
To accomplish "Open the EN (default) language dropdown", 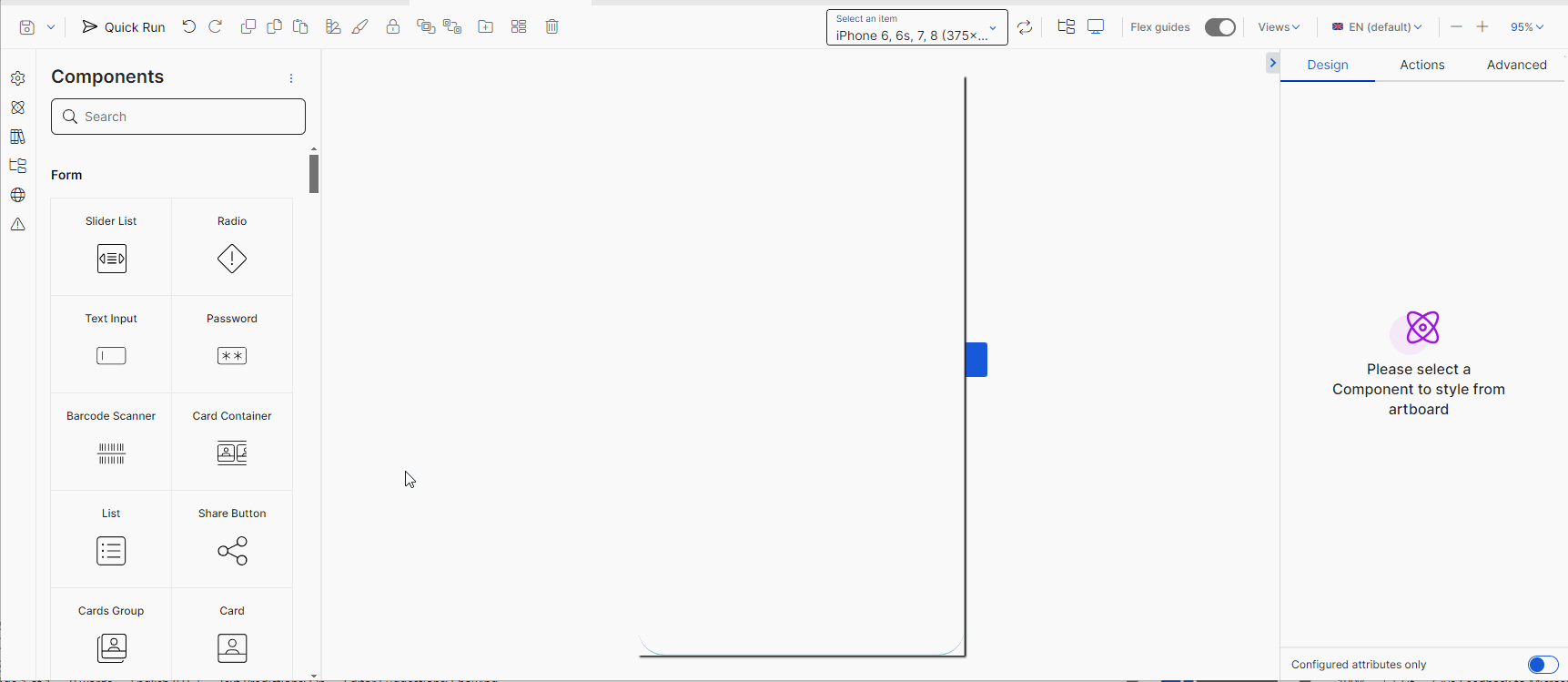I will 1377,27.
